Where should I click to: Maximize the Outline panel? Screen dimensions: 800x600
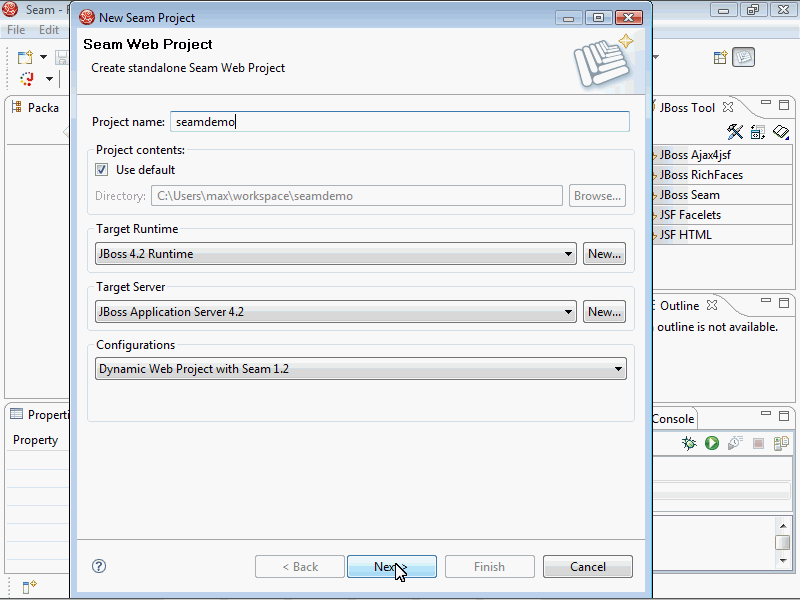[x=784, y=303]
